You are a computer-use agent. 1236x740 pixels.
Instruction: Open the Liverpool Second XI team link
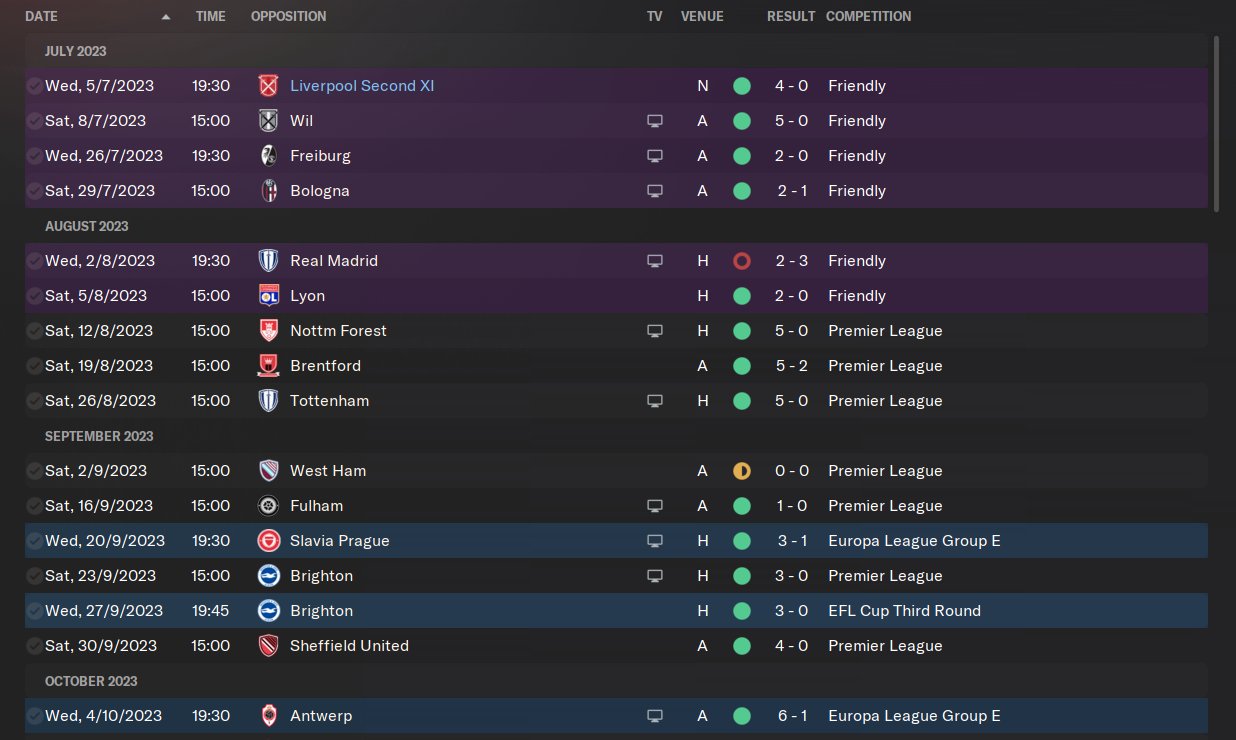(x=362, y=86)
